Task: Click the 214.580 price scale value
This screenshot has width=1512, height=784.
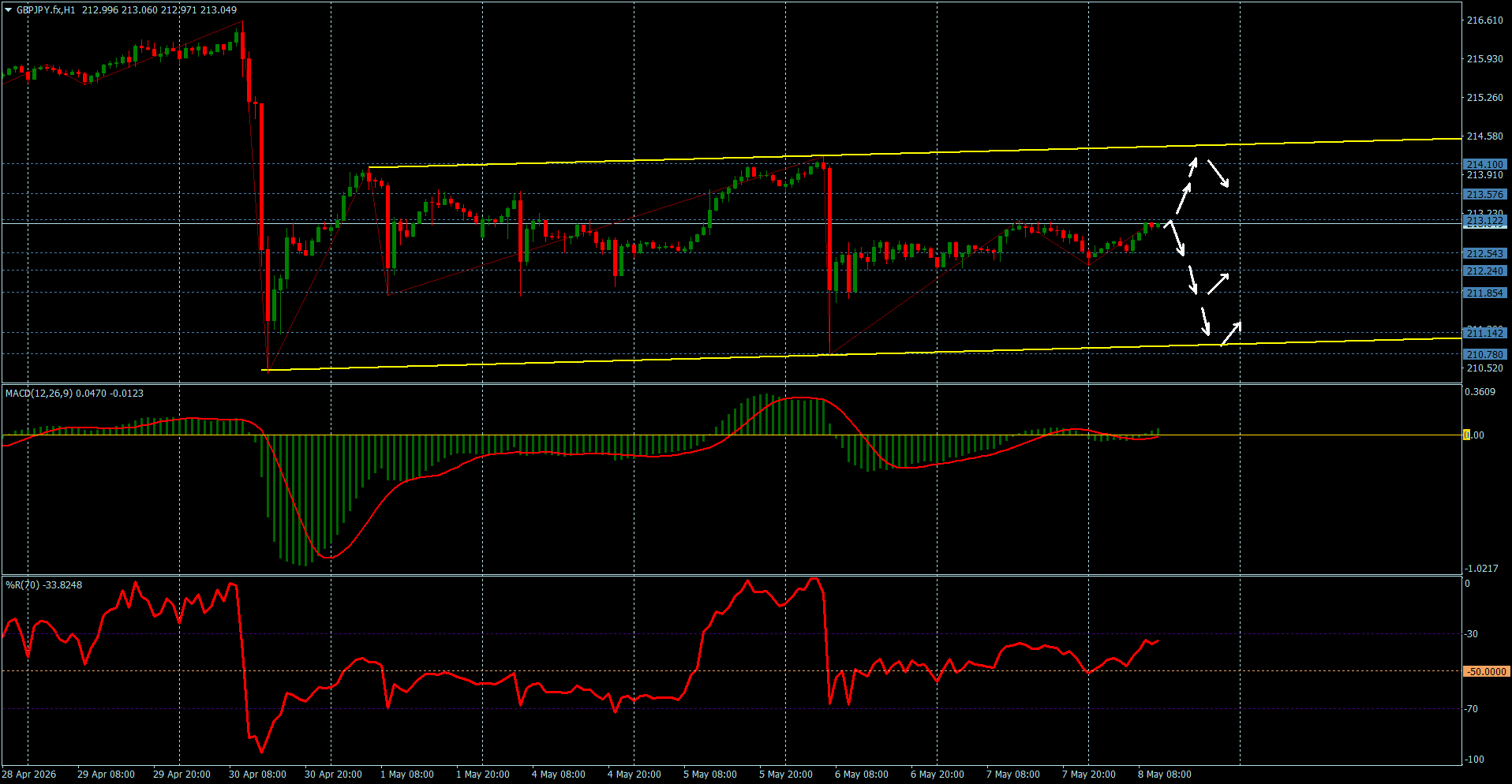Action: point(1484,136)
